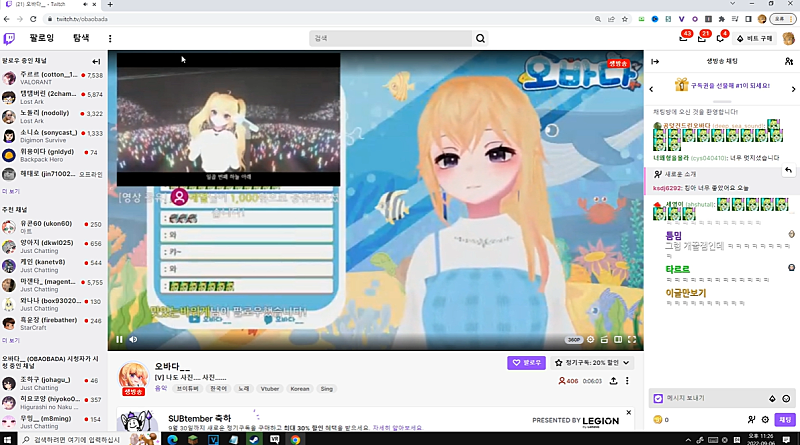Open emote picker in chat input
The width and height of the screenshot is (800, 445).
[786, 399]
